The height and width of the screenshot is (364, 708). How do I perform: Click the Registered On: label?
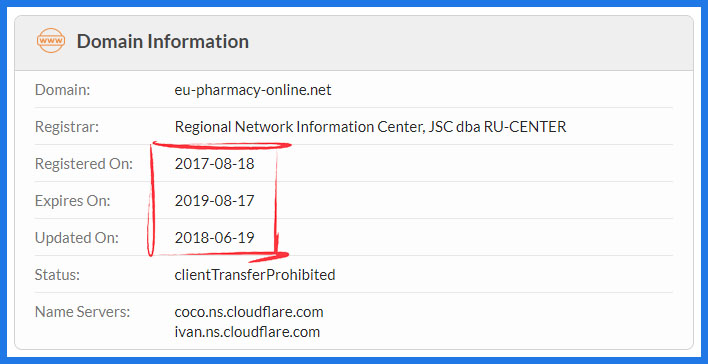point(84,163)
